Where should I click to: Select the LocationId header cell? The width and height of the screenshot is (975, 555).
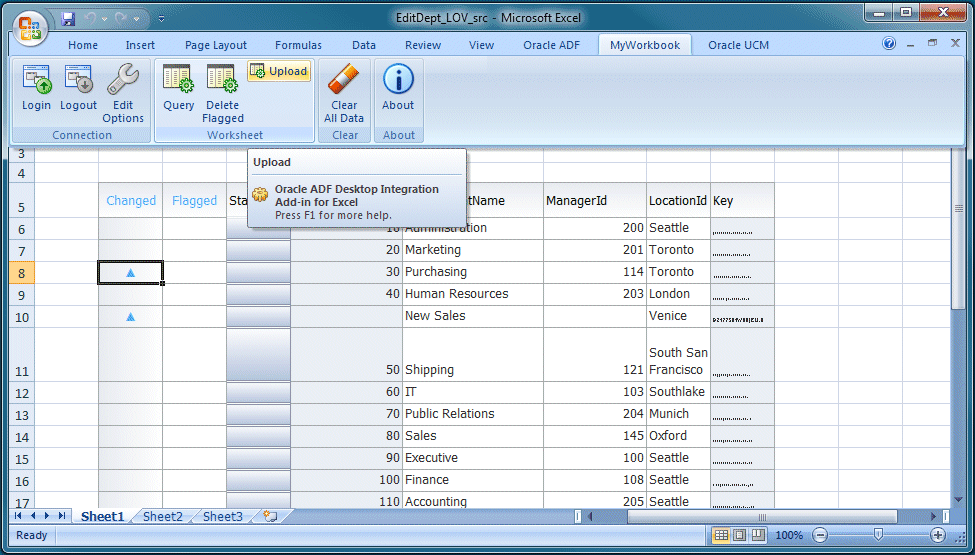[x=678, y=200]
